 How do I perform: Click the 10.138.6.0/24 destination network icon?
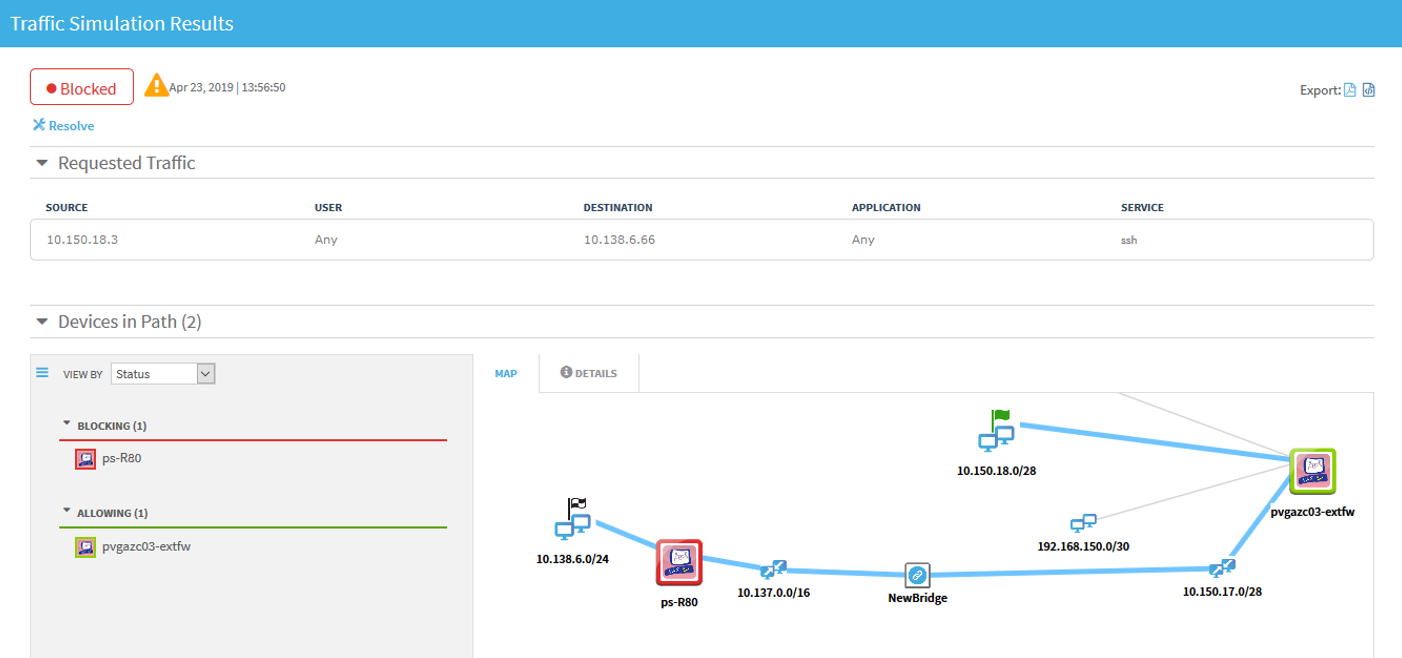(x=573, y=525)
